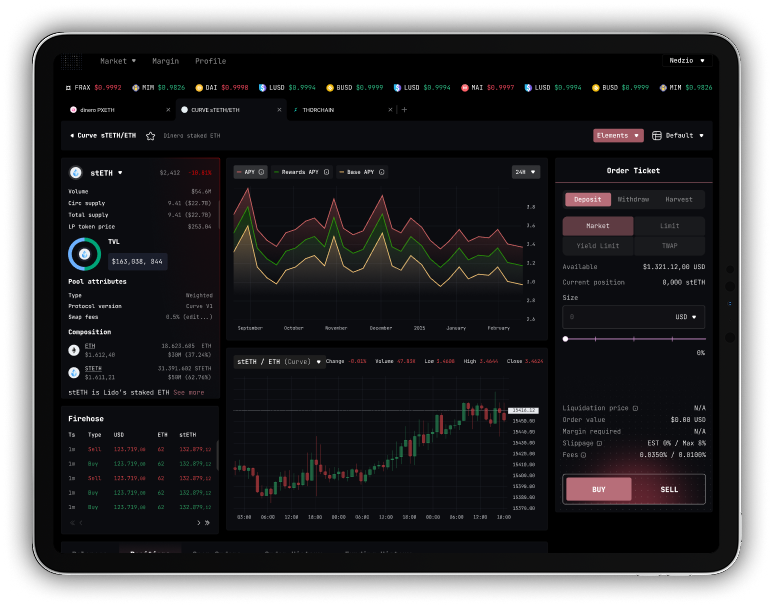Toggle the Rewards APY chart series
The image size is (770, 605).
[x=302, y=172]
